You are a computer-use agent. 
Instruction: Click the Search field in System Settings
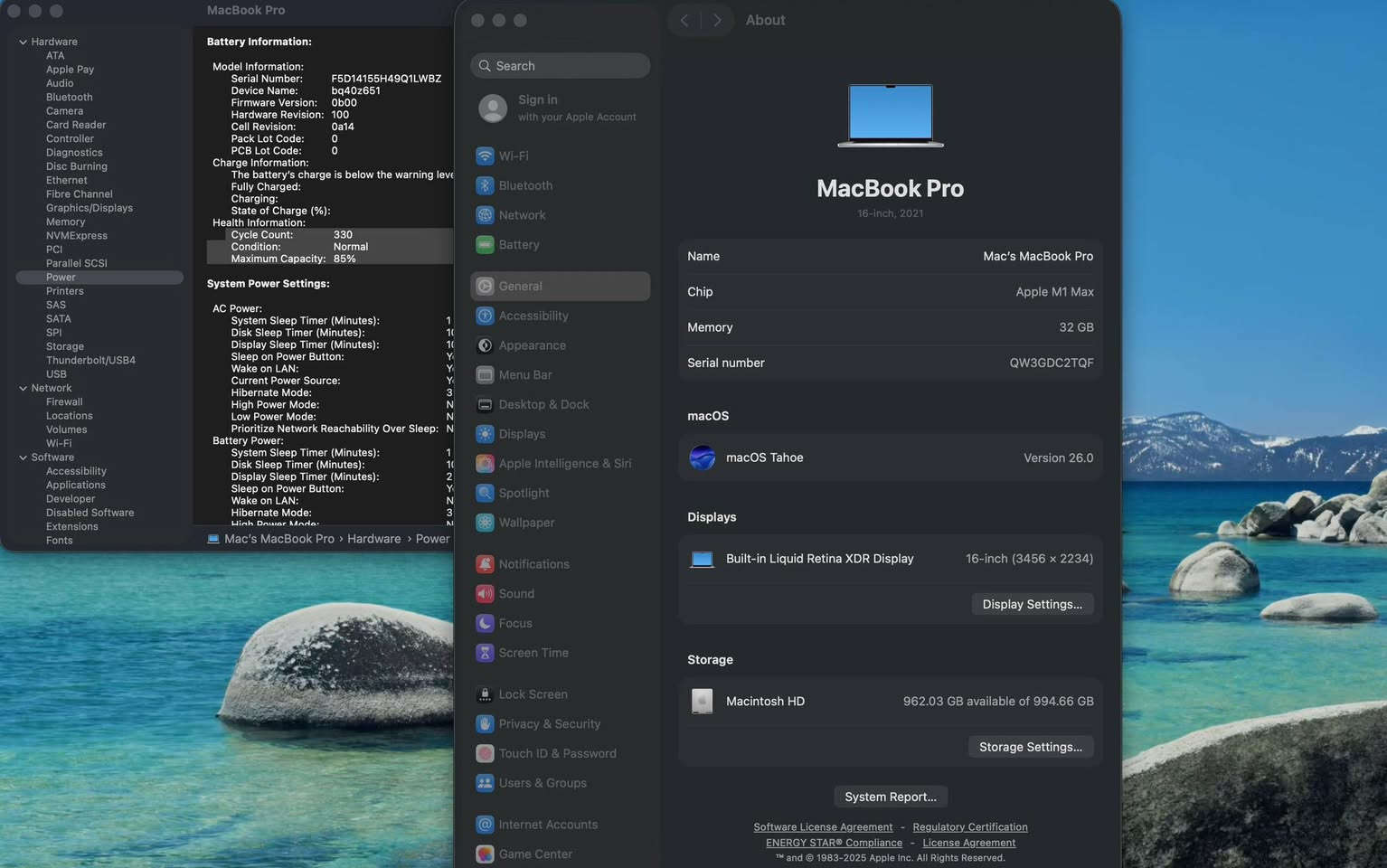(560, 66)
